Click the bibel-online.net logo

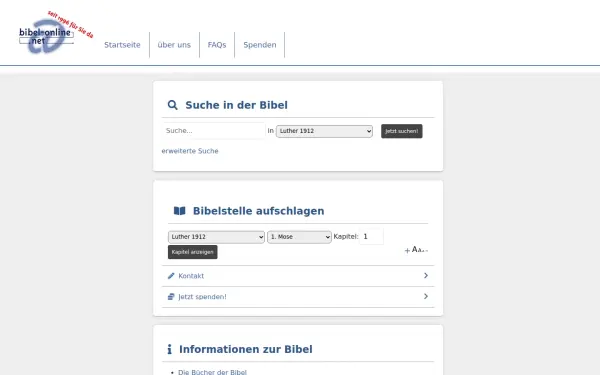[56, 33]
